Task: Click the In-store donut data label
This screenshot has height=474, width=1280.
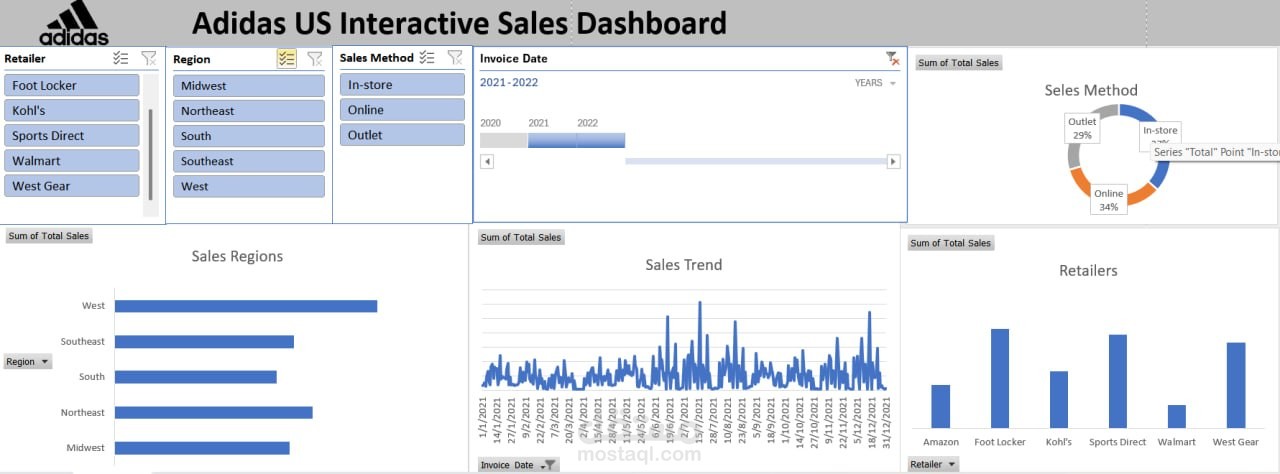Action: click(x=1160, y=134)
